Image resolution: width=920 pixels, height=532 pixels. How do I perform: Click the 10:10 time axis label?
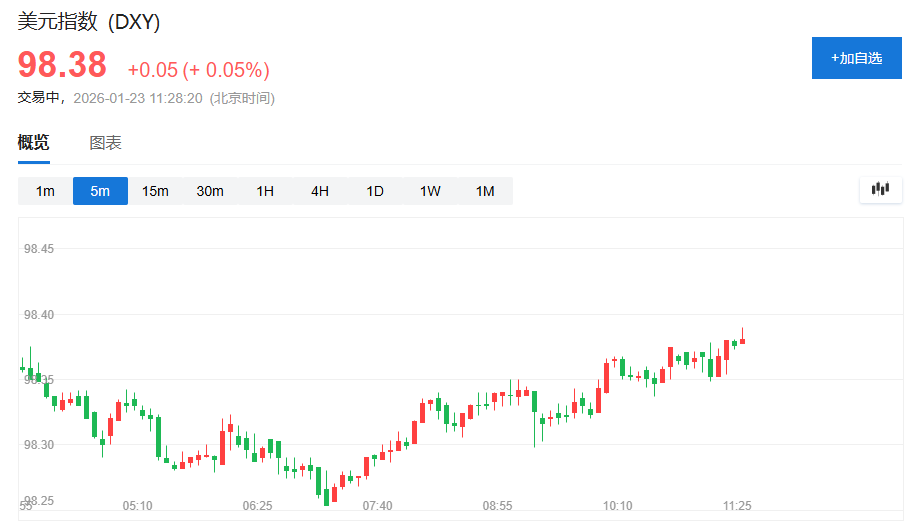point(617,506)
